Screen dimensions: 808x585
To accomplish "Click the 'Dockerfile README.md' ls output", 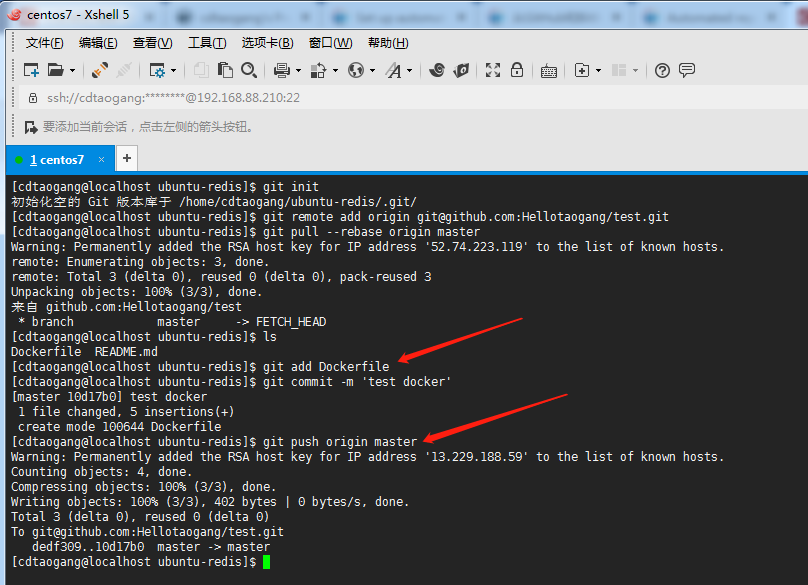I will [85, 352].
